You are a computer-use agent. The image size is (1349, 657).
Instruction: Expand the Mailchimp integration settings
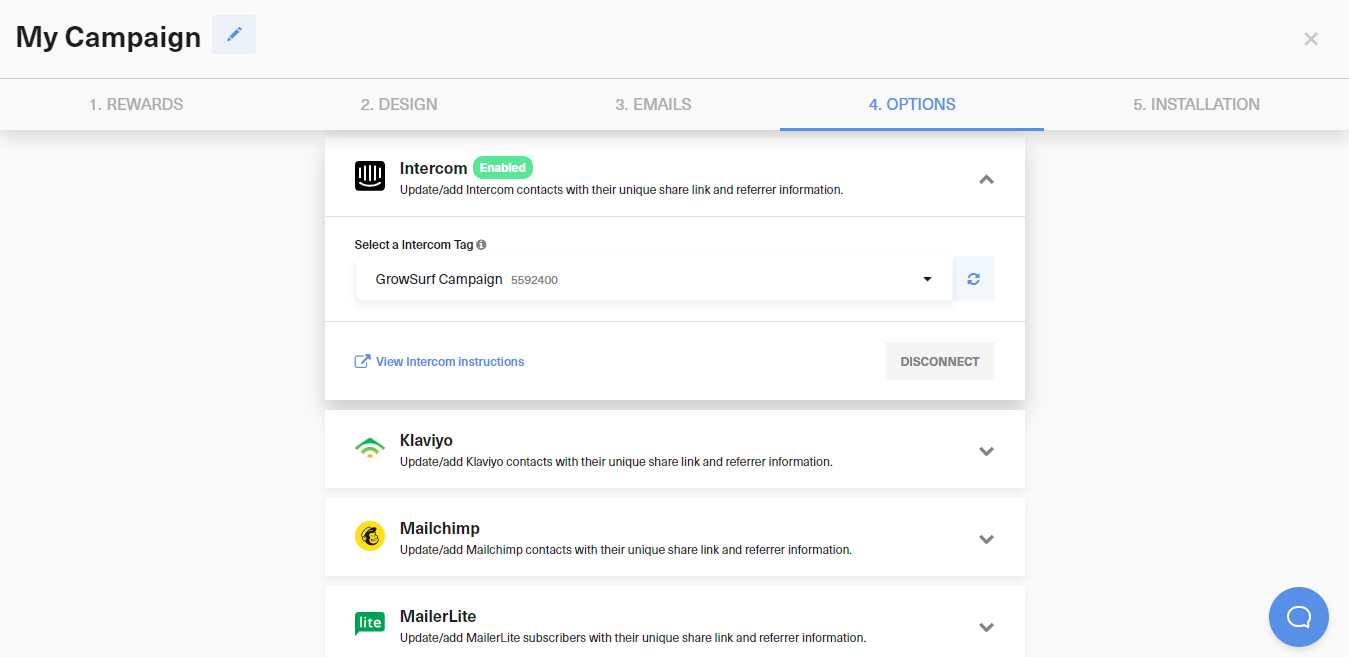(x=986, y=539)
